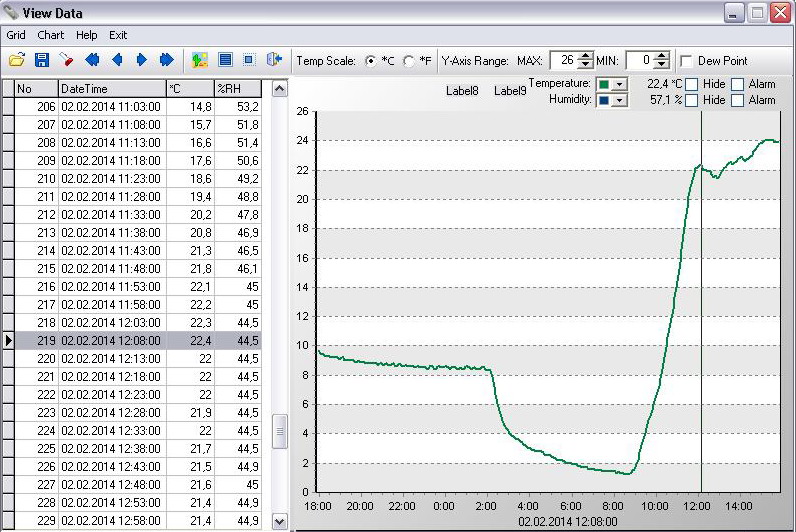Go to next record with single right arrow

point(141,61)
